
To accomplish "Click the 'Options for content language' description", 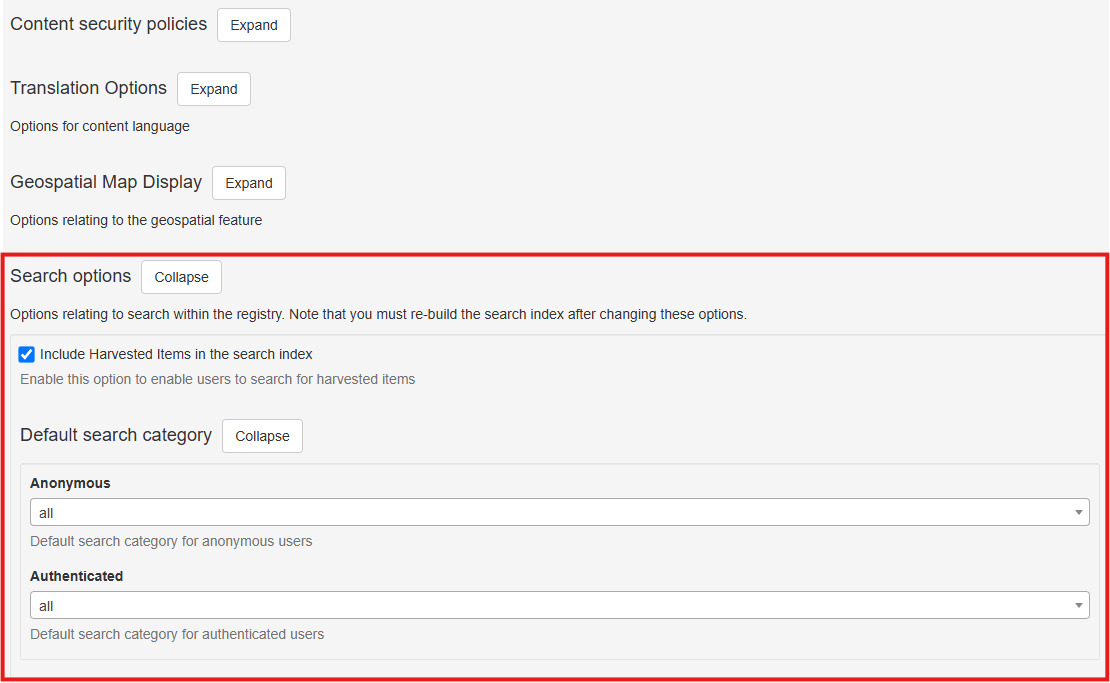I will coord(99,126).
